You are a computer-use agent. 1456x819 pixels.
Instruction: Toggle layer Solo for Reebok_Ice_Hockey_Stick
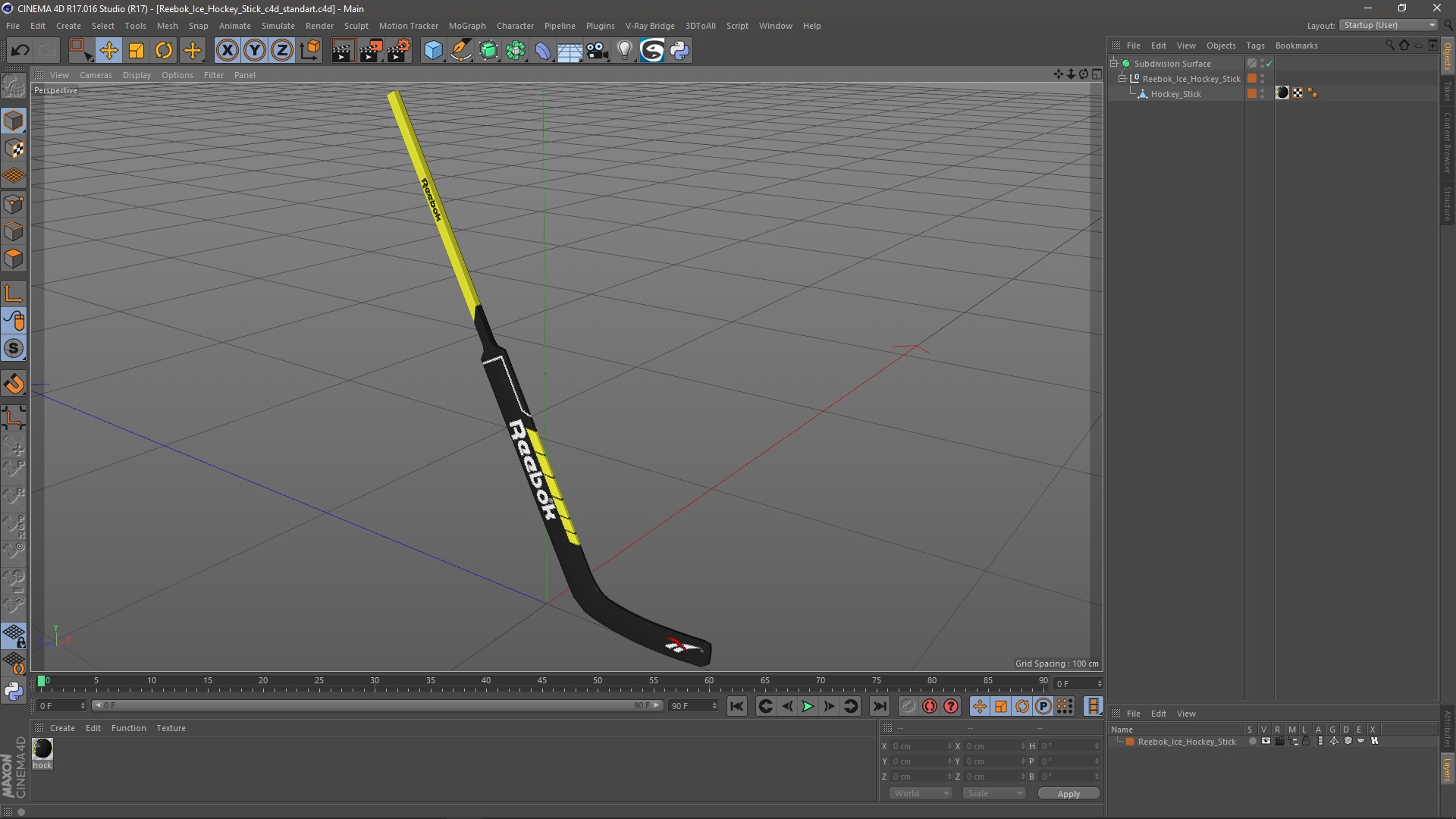click(1253, 742)
